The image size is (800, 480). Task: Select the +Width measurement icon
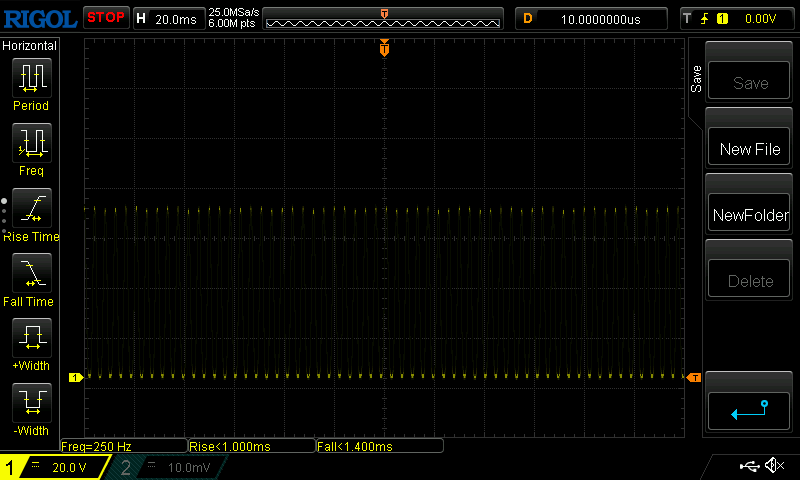[x=32, y=337]
